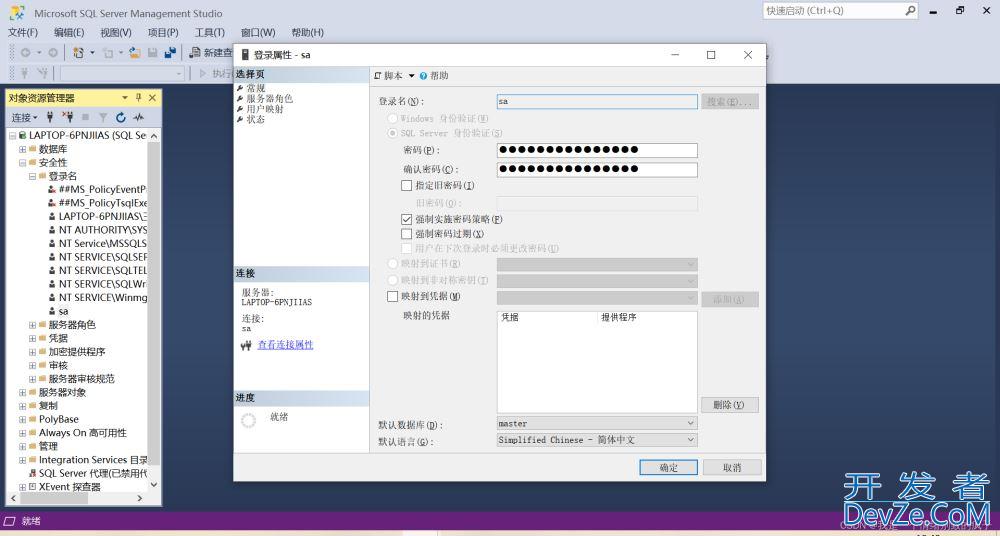Screen dimensions: 1000x536
Task: Click the Open File folder toolbar icon
Action: pos(135,53)
